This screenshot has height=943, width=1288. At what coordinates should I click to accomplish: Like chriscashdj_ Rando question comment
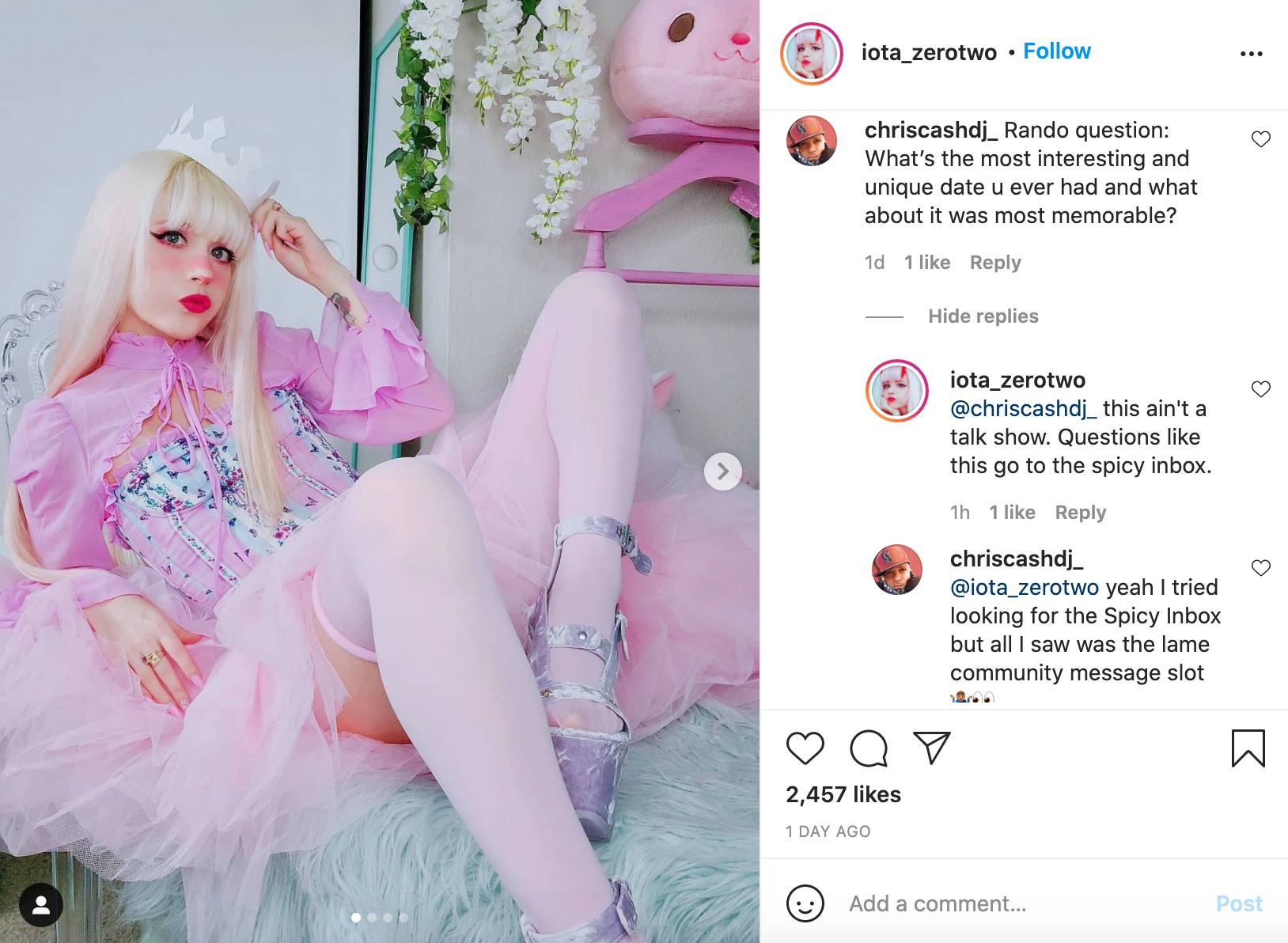[1261, 139]
